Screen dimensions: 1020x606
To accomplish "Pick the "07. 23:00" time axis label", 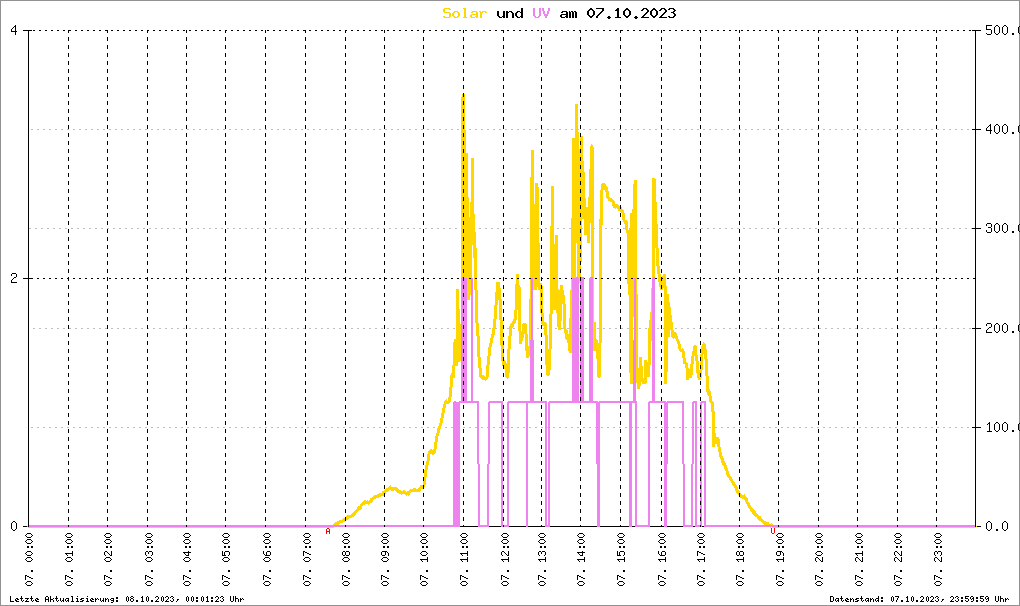I will pyautogui.click(x=938, y=562).
